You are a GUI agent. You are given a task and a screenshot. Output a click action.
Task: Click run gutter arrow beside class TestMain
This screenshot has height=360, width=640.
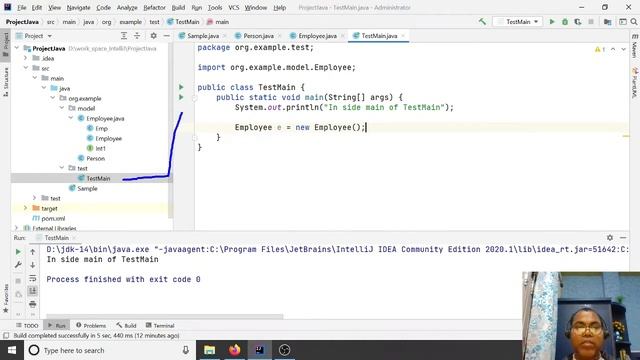tap(181, 87)
